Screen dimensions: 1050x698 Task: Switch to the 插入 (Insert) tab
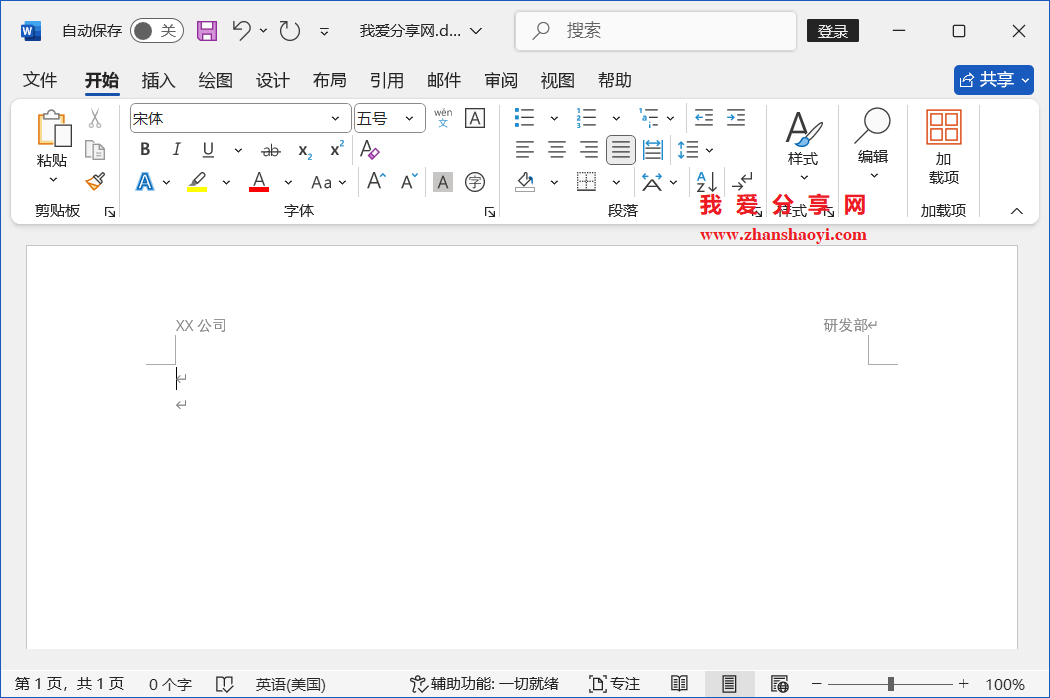click(159, 80)
